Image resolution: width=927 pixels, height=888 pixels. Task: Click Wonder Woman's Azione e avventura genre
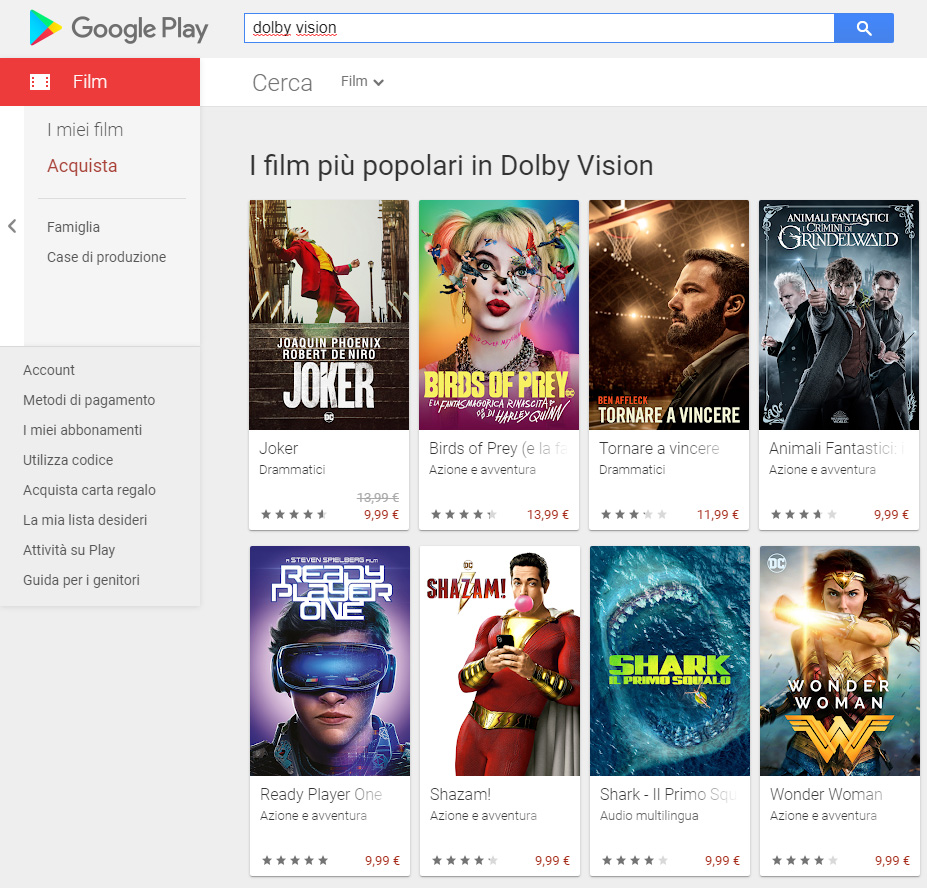pos(823,815)
